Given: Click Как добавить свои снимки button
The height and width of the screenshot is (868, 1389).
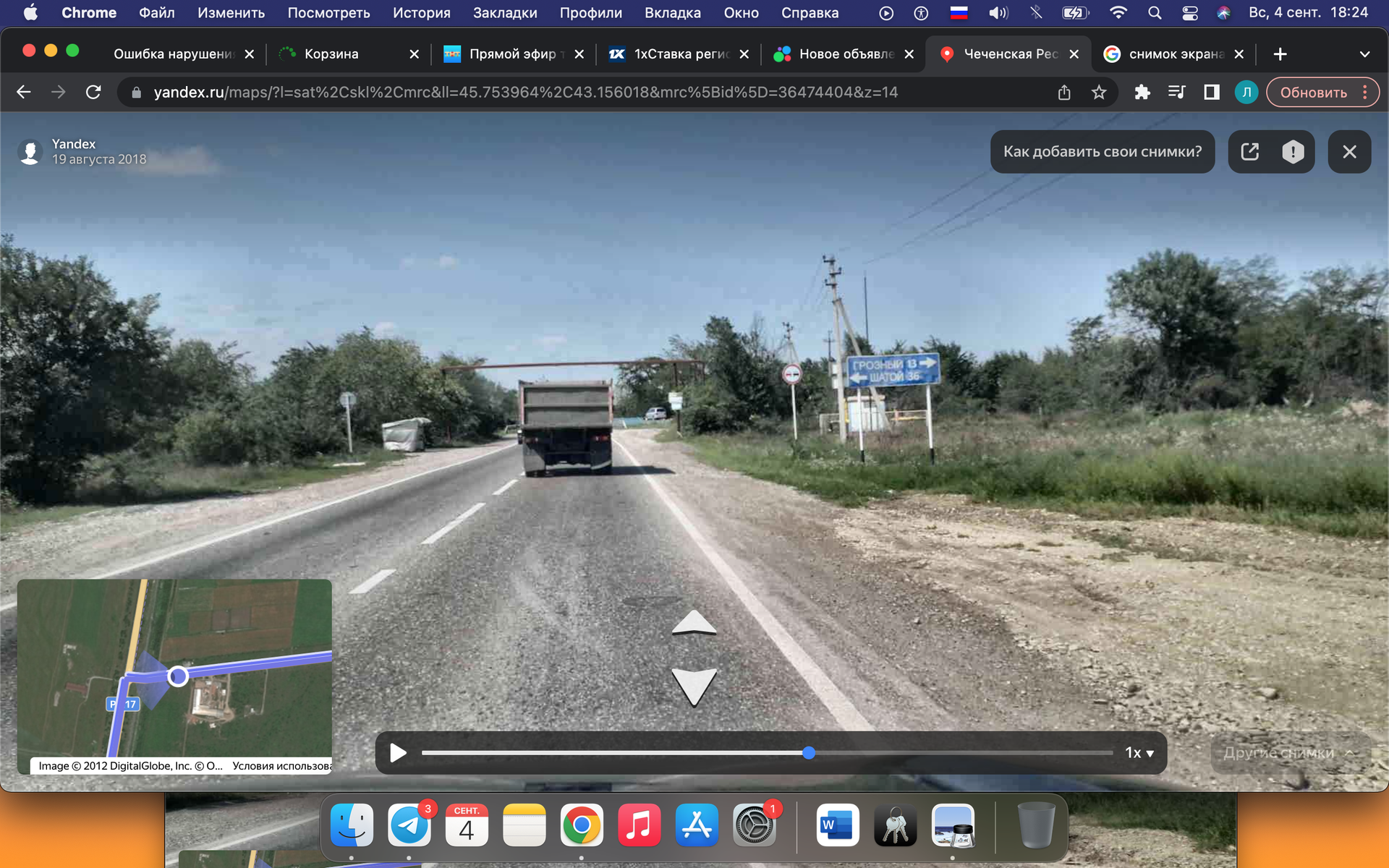Looking at the screenshot, I should (1102, 152).
